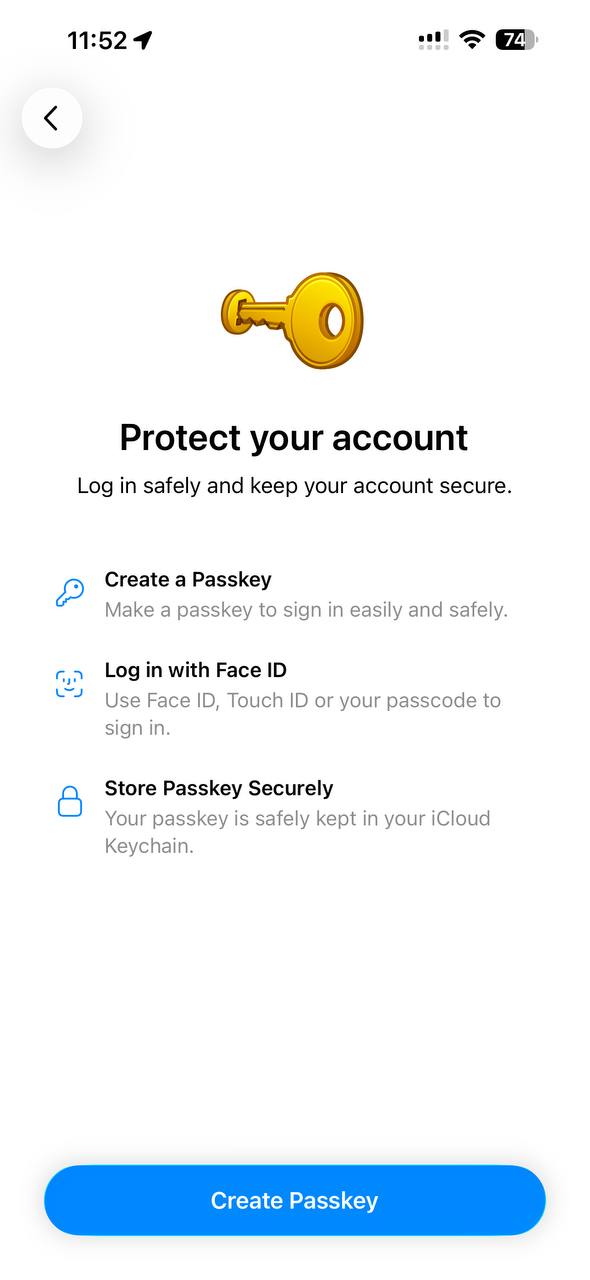Screen dimensions: 590x1280
Task: Tap the golden key illustration
Action: [x=292, y=320]
